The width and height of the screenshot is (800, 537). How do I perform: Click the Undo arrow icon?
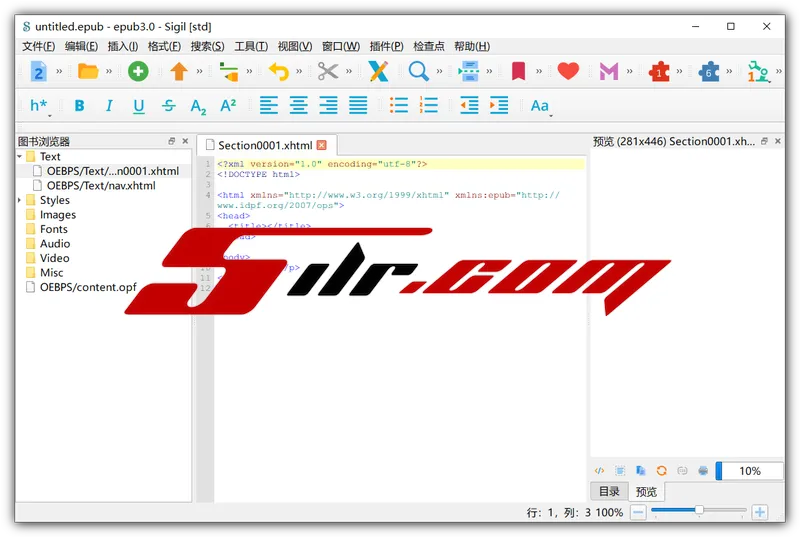[279, 71]
